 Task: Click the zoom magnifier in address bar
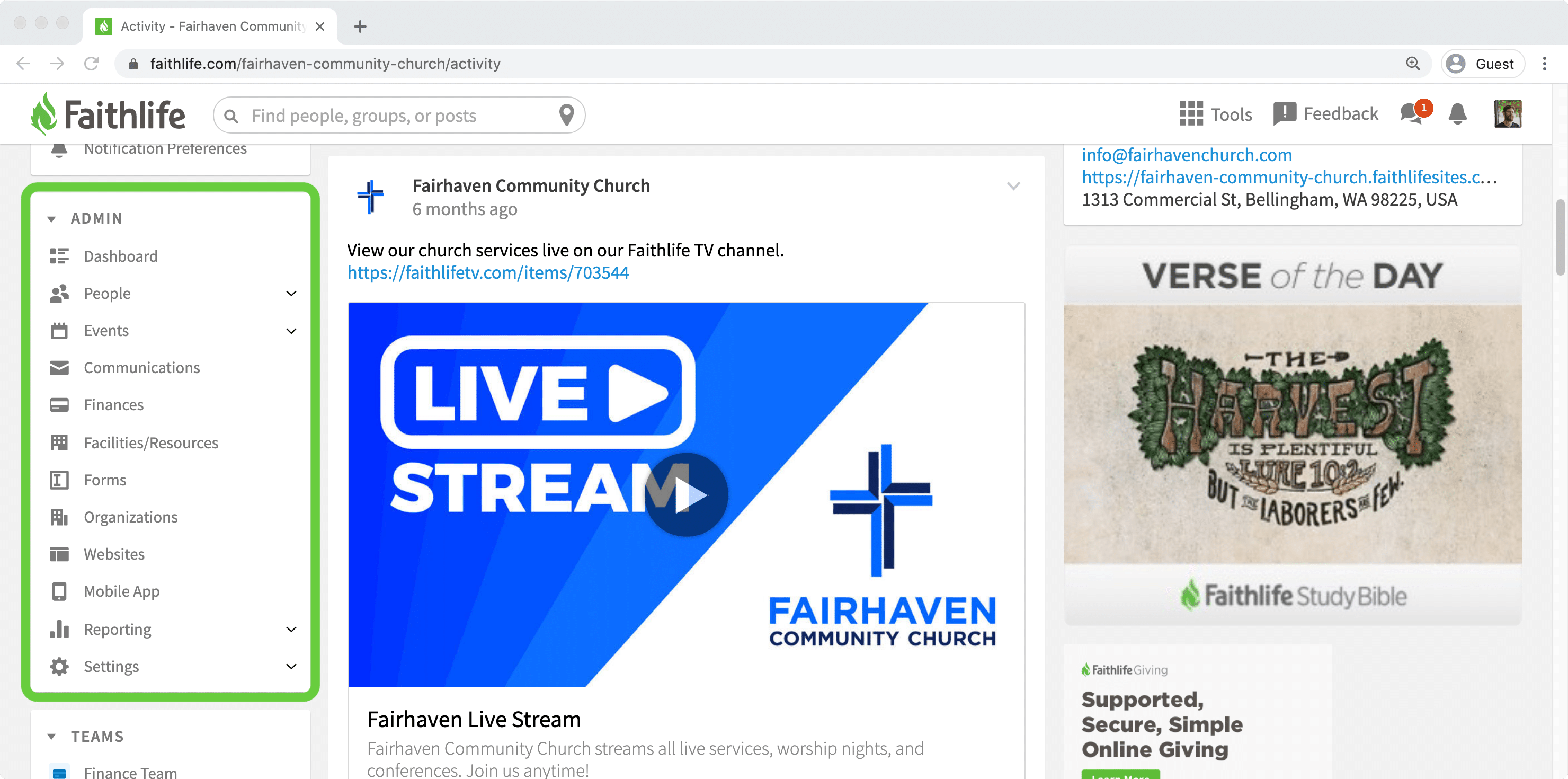point(1412,64)
